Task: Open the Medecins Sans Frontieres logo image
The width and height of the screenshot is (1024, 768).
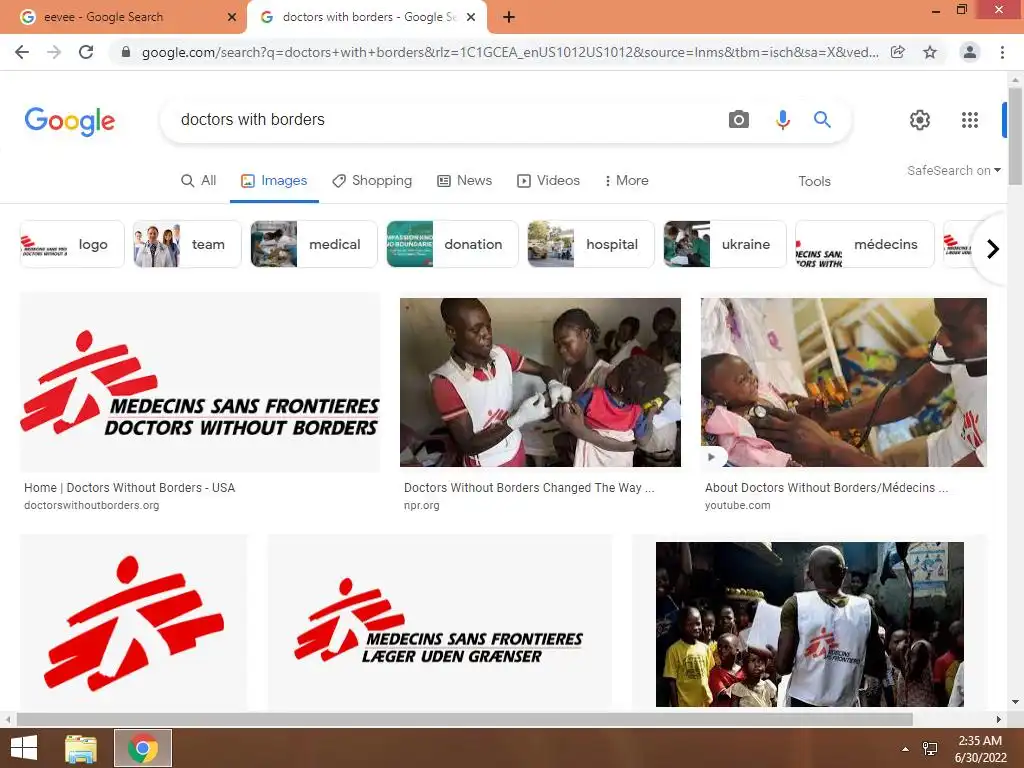Action: coord(200,383)
